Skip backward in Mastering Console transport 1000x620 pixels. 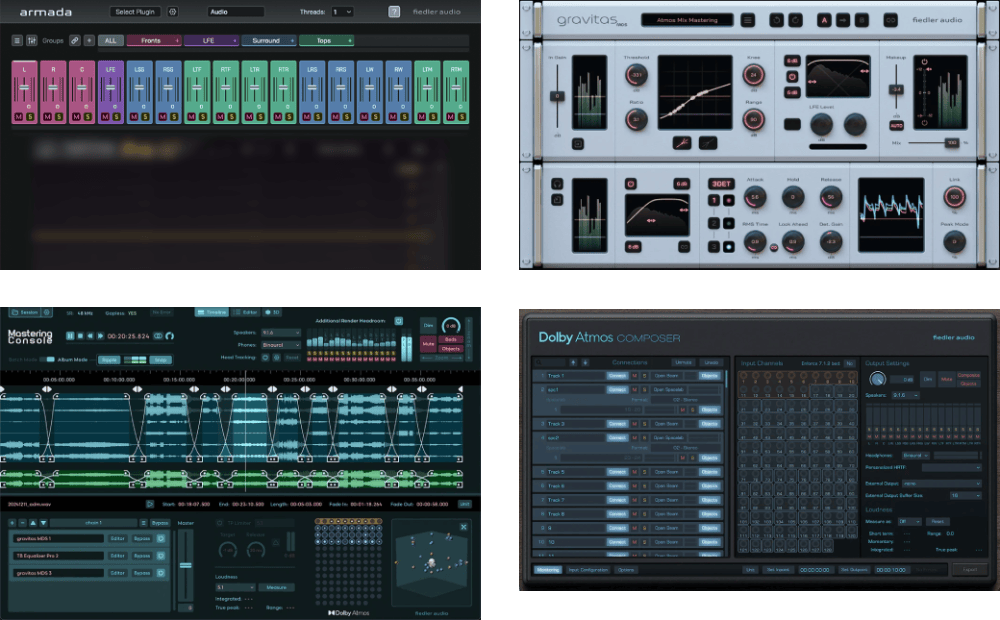click(90, 336)
